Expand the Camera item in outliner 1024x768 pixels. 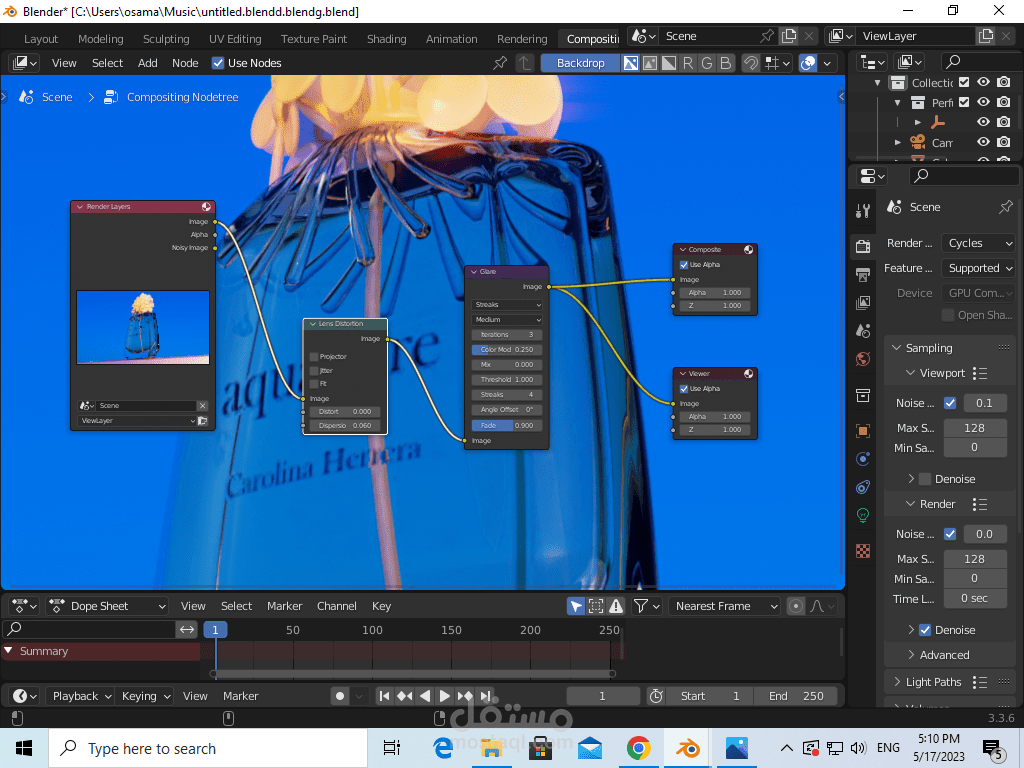point(897,142)
